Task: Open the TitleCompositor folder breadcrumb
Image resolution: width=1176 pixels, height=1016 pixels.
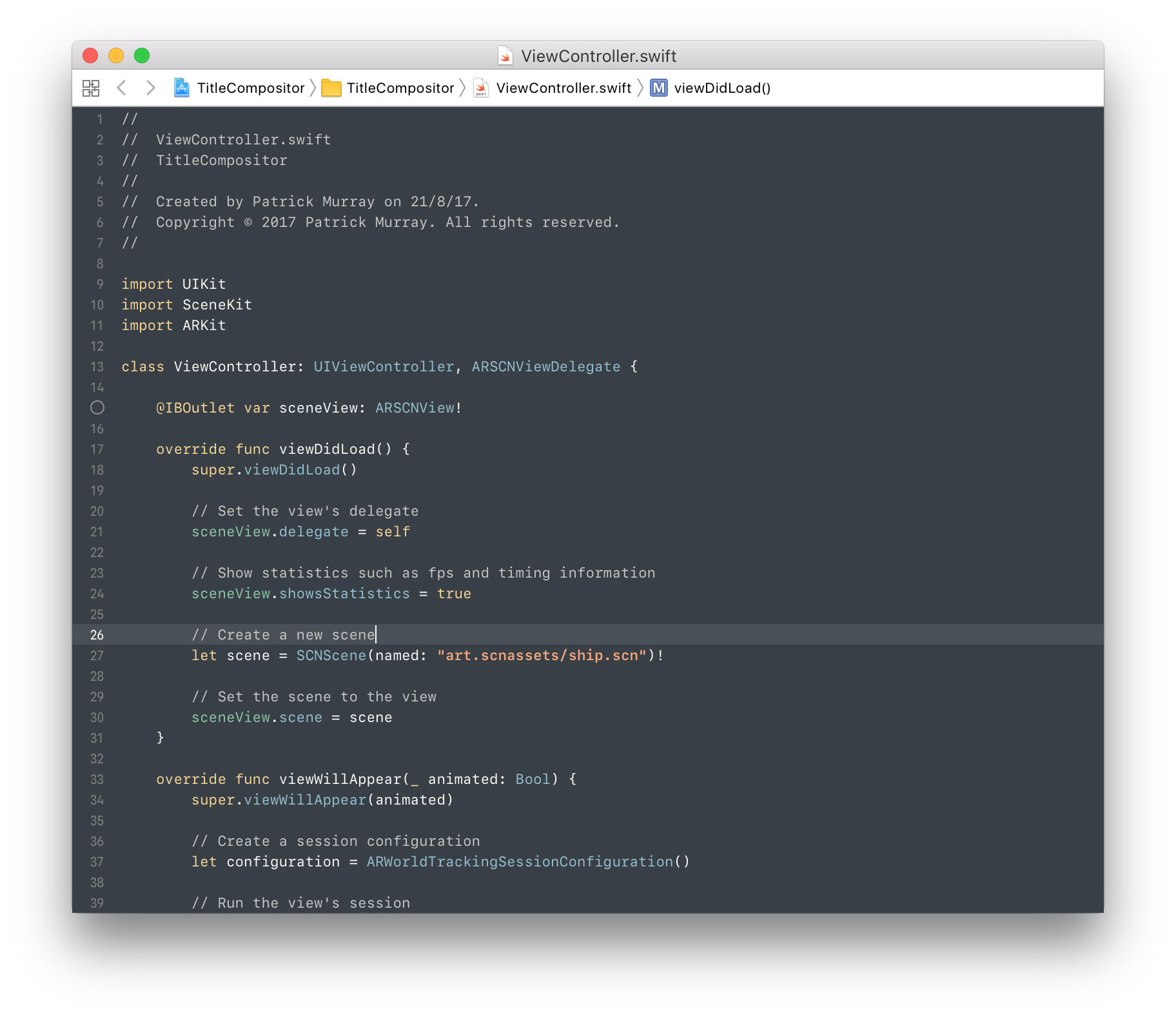Action: click(400, 88)
